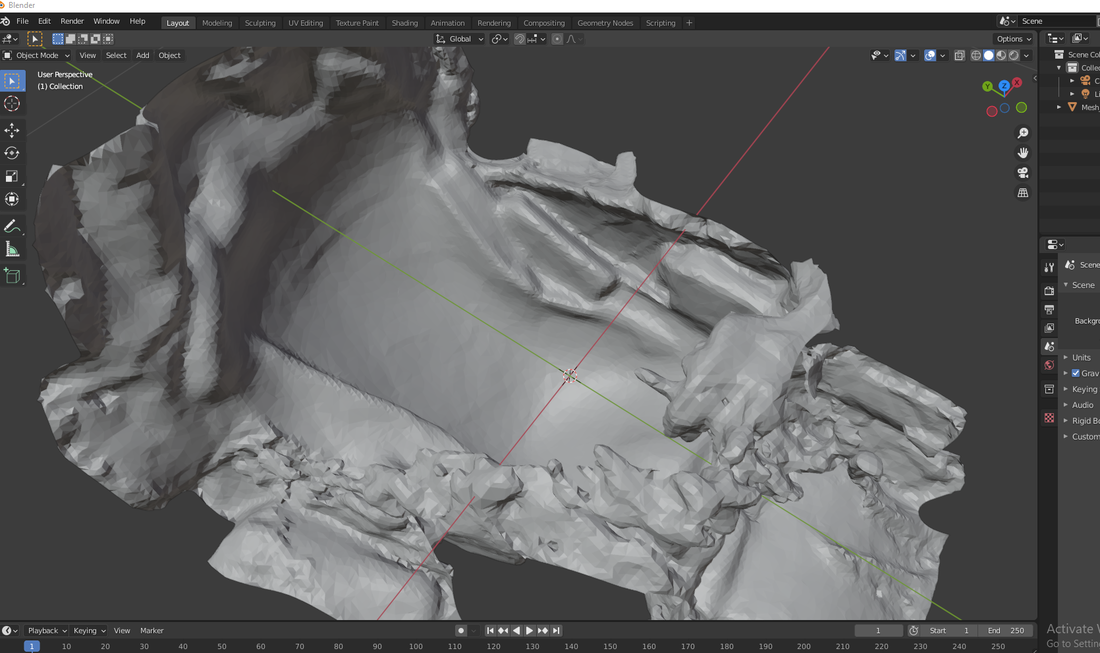The width and height of the screenshot is (1100, 653).
Task: Jump to the last frame
Action: (x=556, y=631)
